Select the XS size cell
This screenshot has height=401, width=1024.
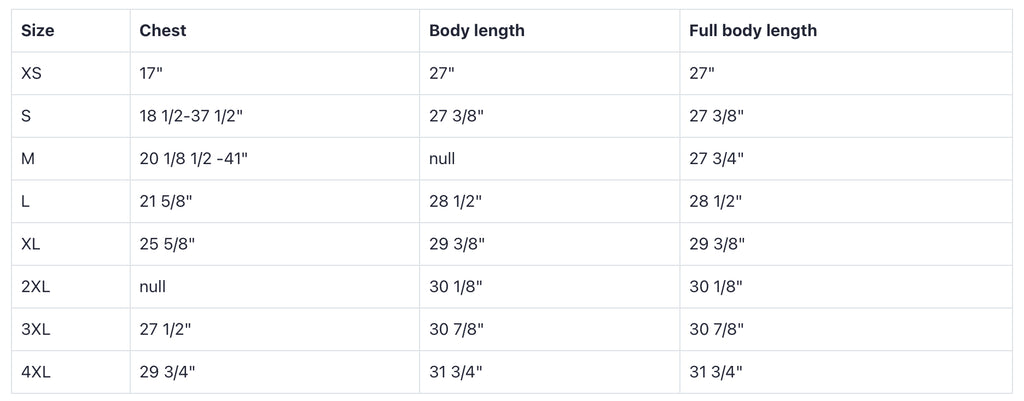[31, 74]
